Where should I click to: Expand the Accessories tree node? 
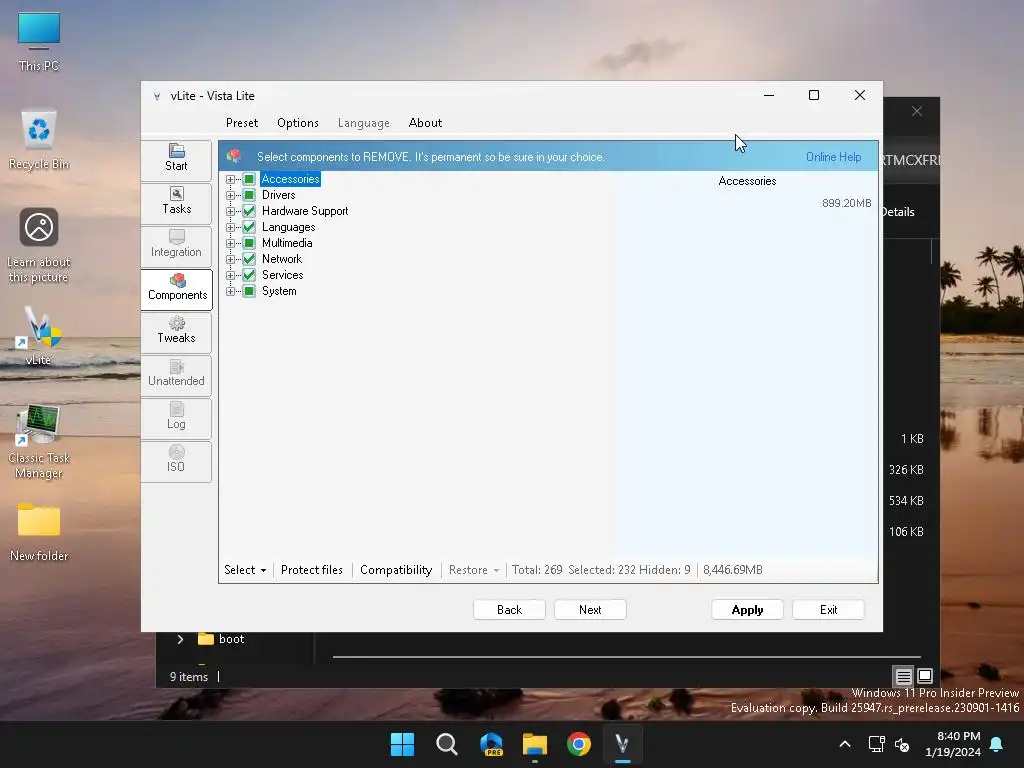[230, 179]
